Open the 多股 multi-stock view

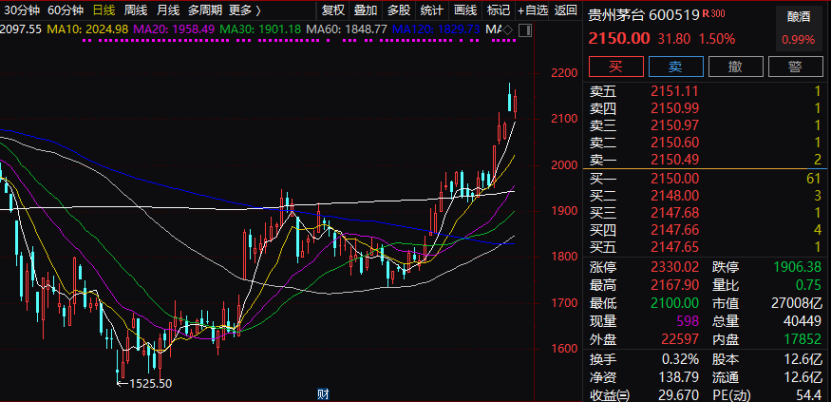click(x=399, y=10)
